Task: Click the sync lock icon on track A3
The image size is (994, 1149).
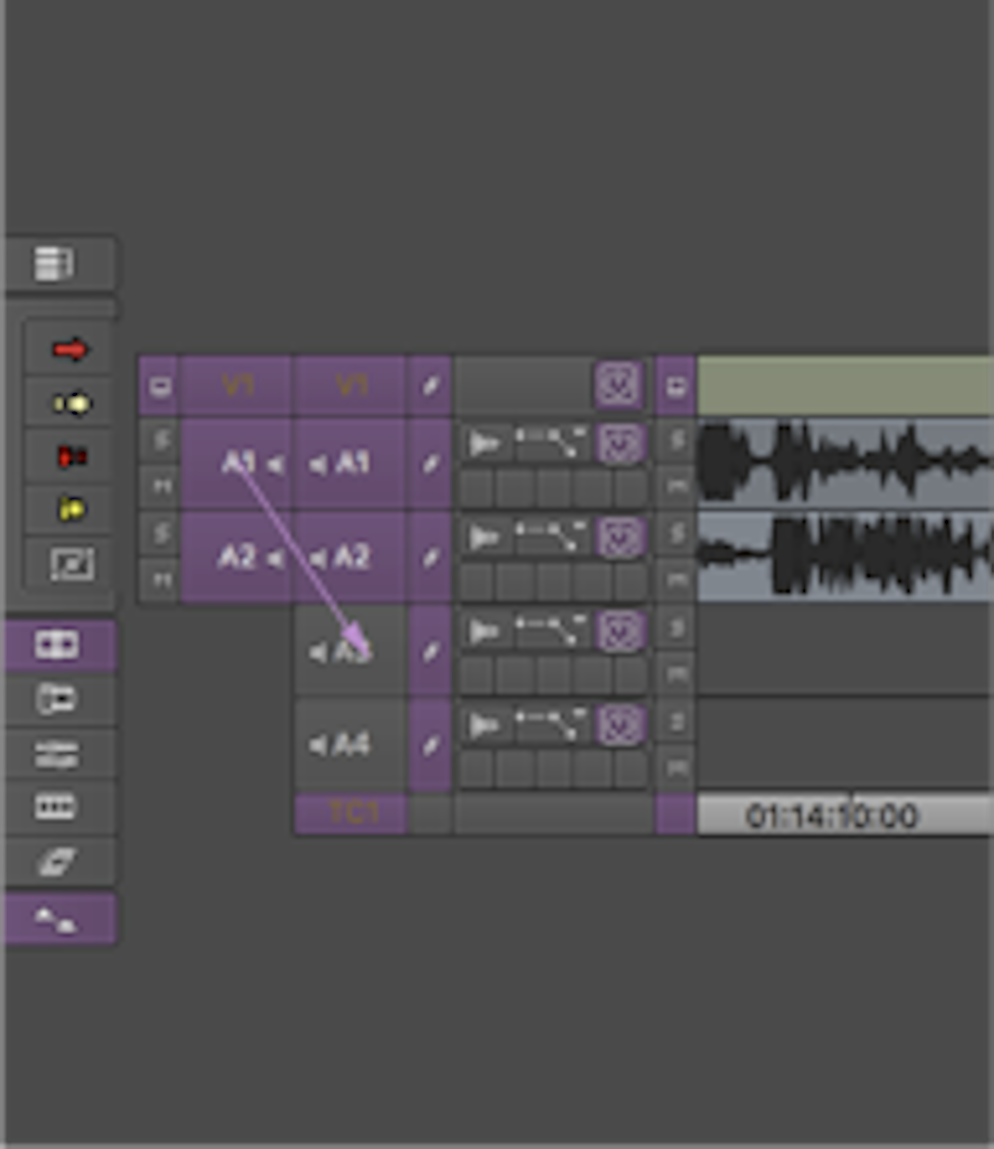Action: (x=430, y=651)
